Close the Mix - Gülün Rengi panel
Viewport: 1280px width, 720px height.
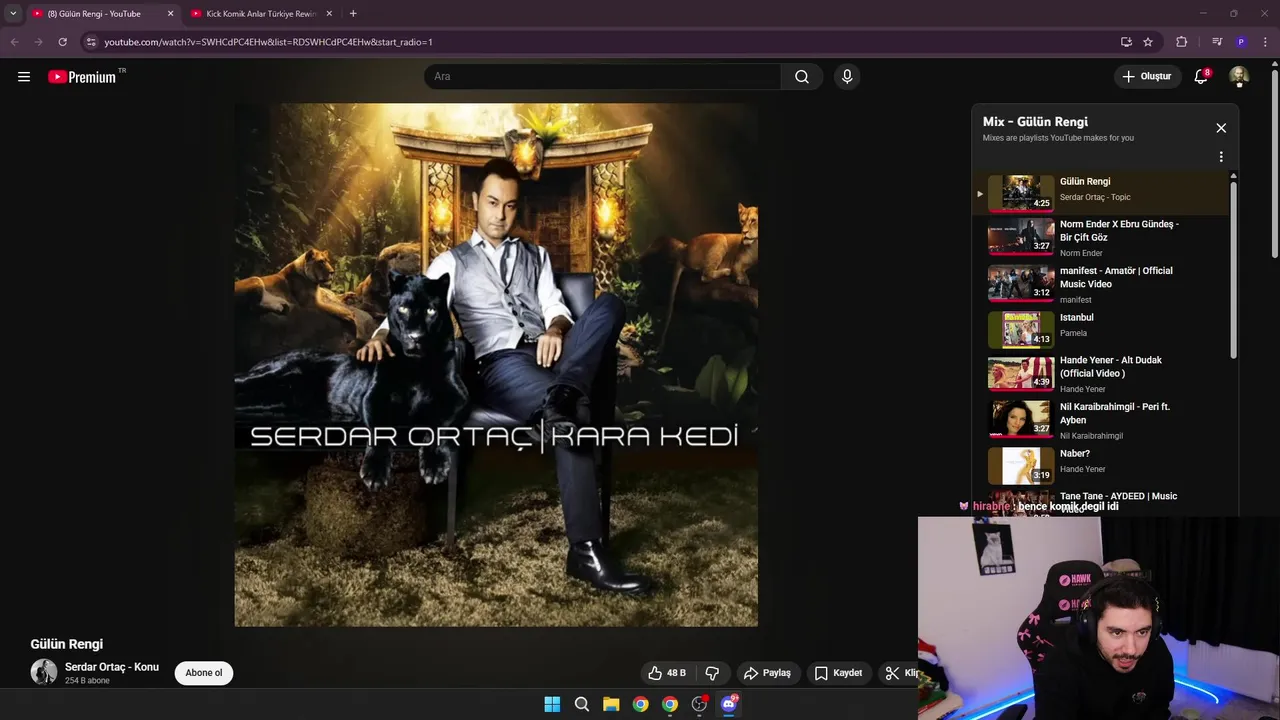click(1221, 128)
